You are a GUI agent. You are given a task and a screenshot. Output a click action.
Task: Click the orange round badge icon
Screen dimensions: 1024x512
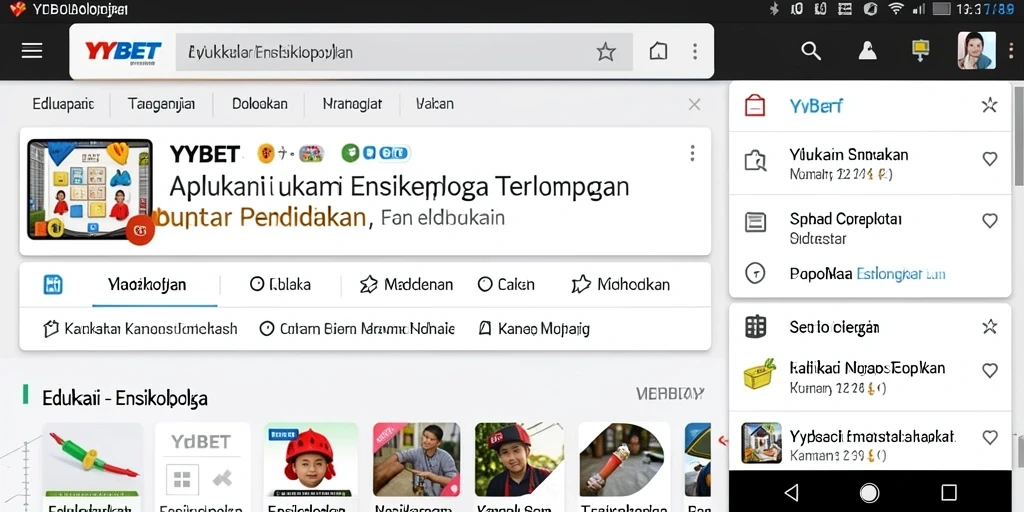[x=266, y=153]
